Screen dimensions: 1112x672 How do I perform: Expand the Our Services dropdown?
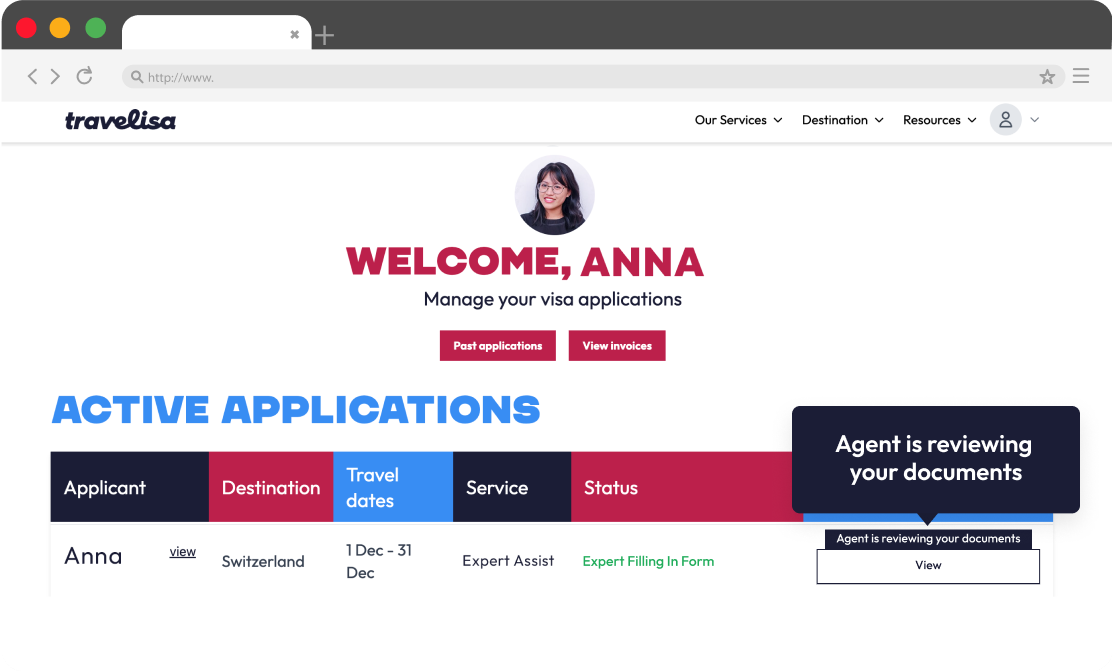(738, 120)
